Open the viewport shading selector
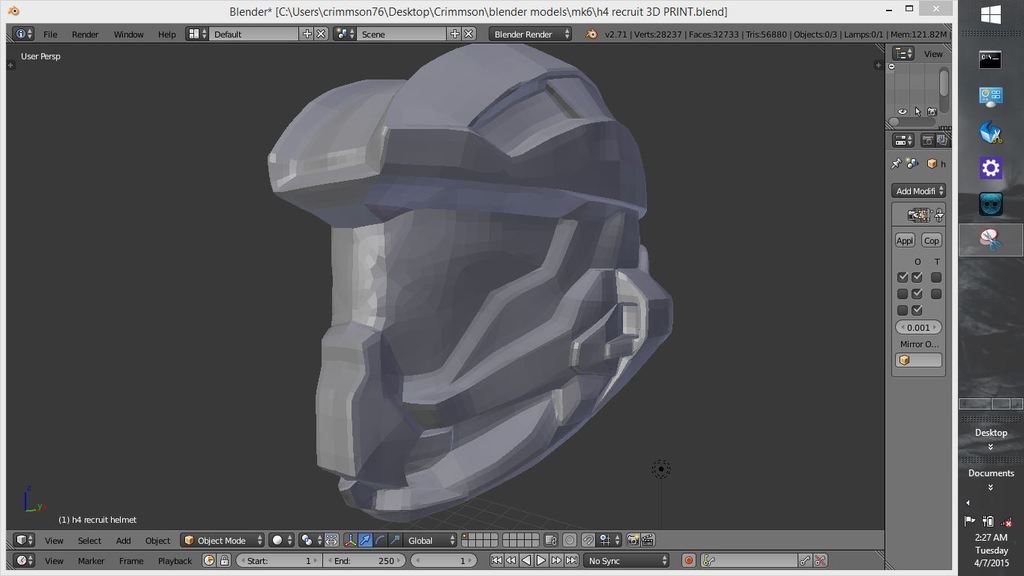Screen dimensions: 1024x576 pyautogui.click(x=282, y=540)
